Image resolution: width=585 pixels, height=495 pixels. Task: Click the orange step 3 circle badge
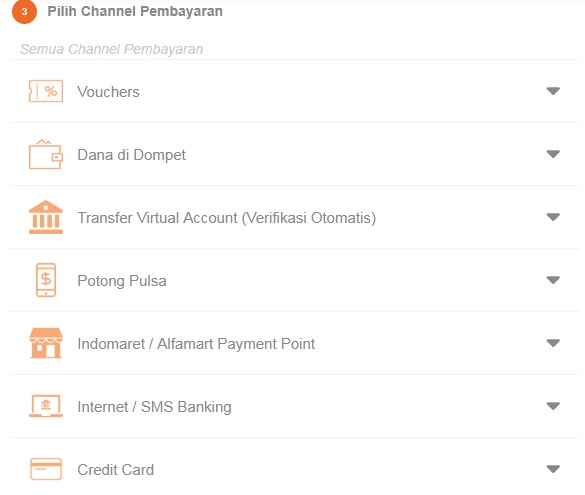[24, 12]
